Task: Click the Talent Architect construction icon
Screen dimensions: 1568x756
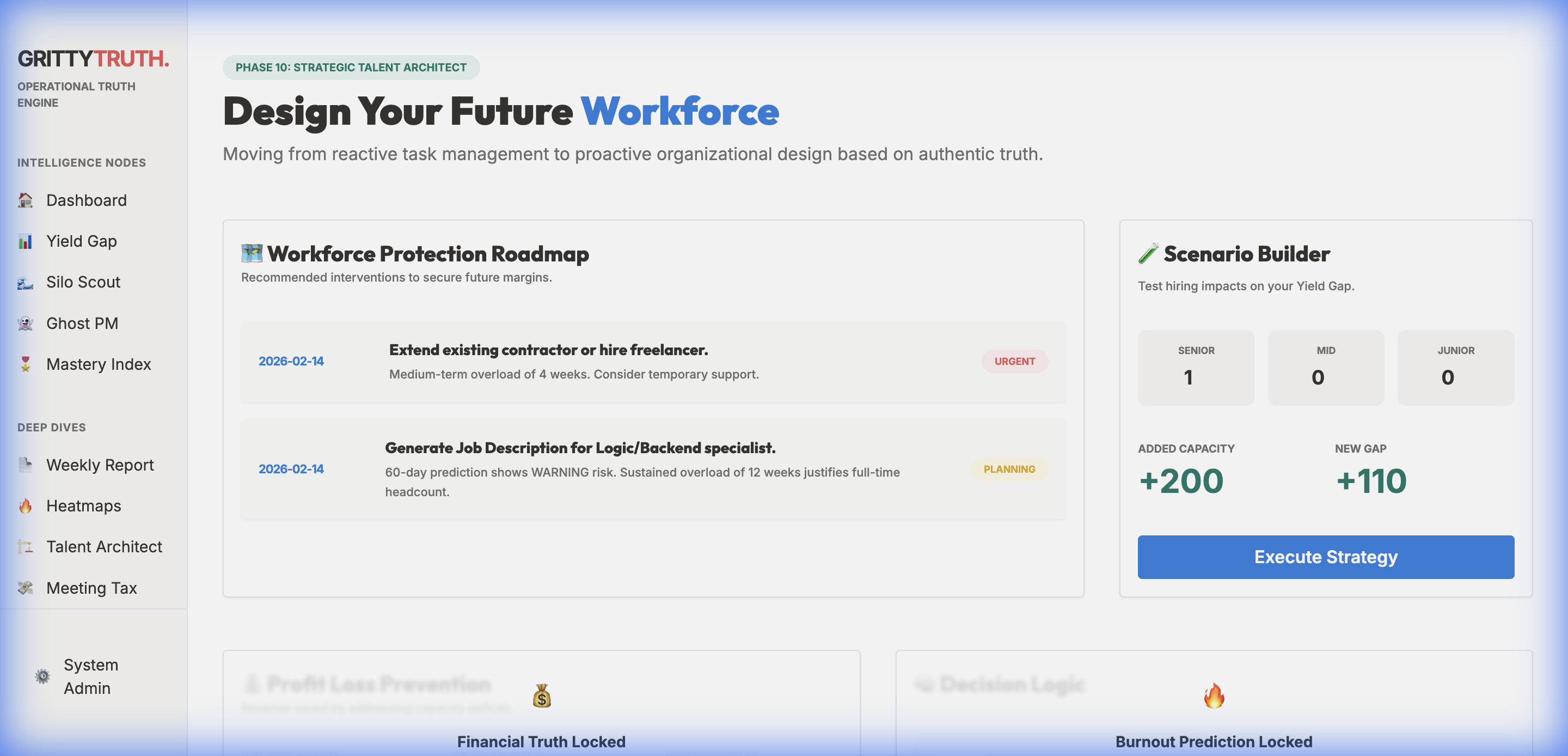Action: tap(25, 546)
